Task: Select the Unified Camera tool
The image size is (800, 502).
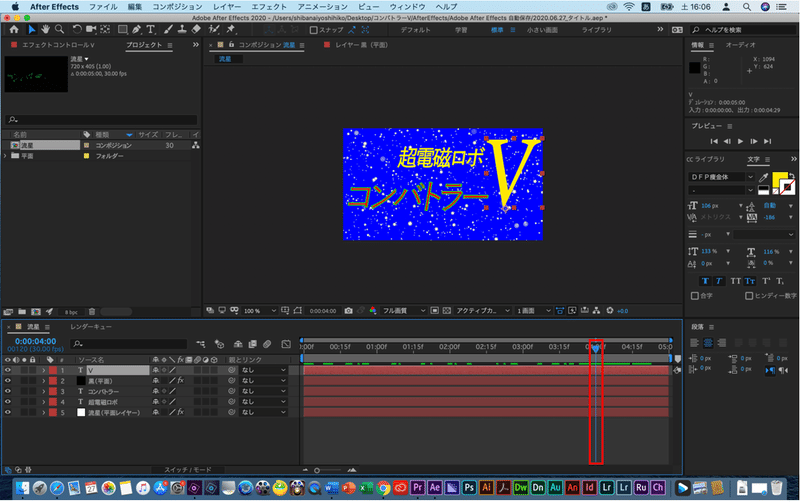Action: coord(91,30)
